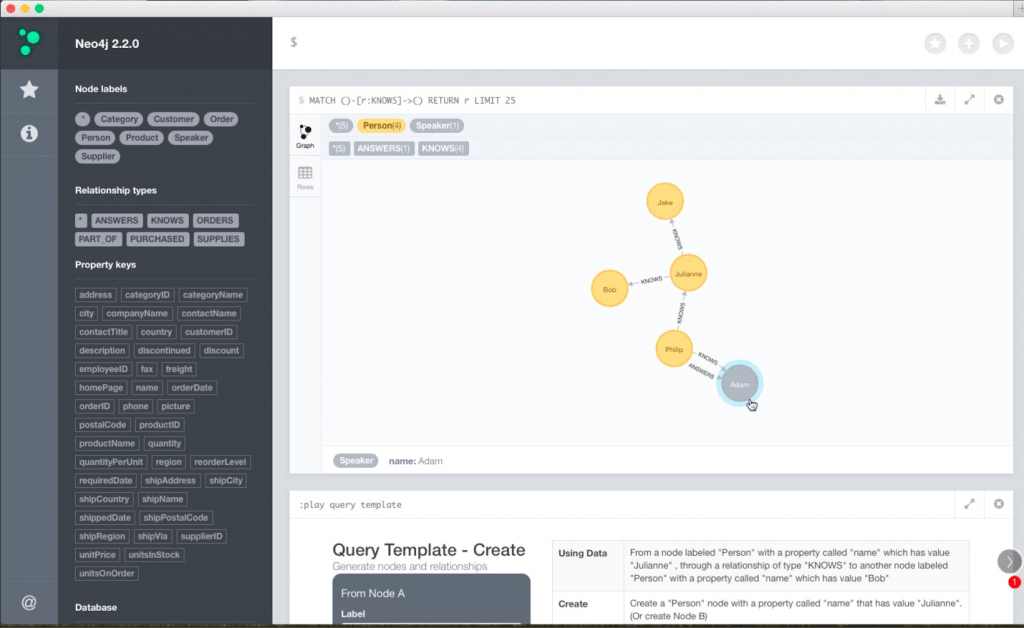Select ANSWERS relationship type in sidebar
Screen dimensions: 1024x628
[116, 221]
